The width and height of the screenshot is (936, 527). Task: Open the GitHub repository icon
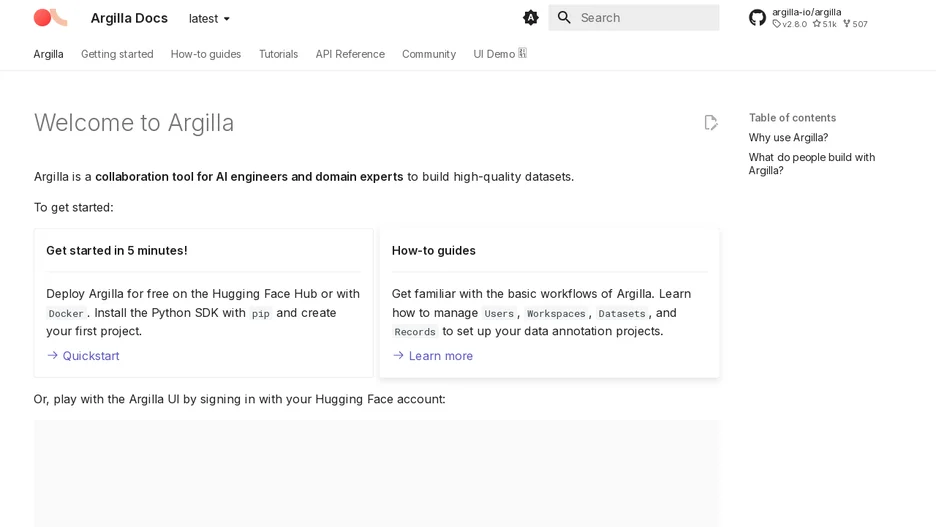[x=758, y=18]
